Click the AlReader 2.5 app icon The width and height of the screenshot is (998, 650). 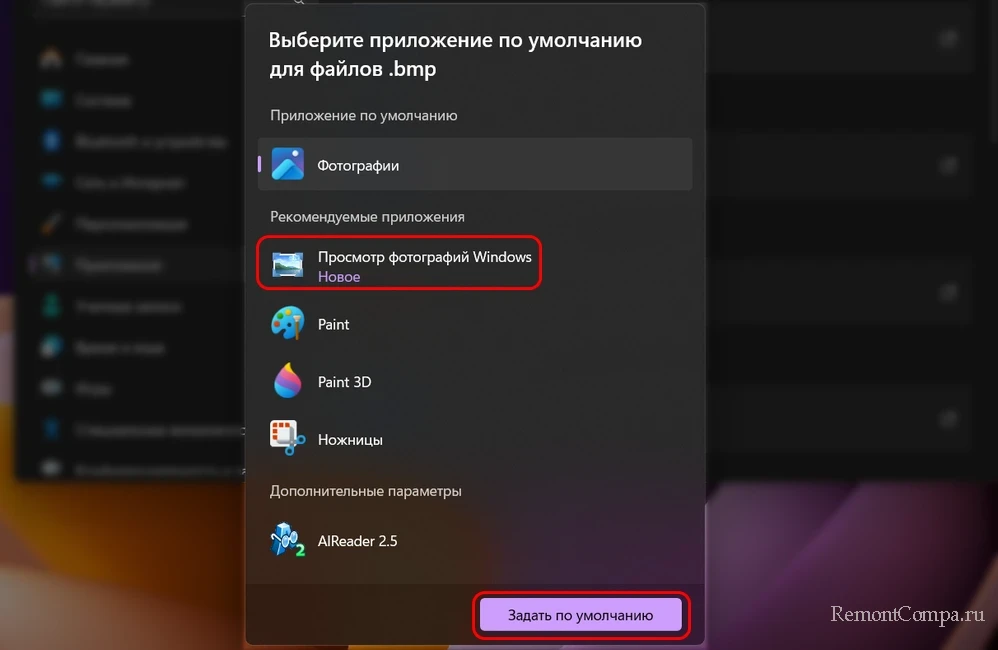(x=288, y=540)
